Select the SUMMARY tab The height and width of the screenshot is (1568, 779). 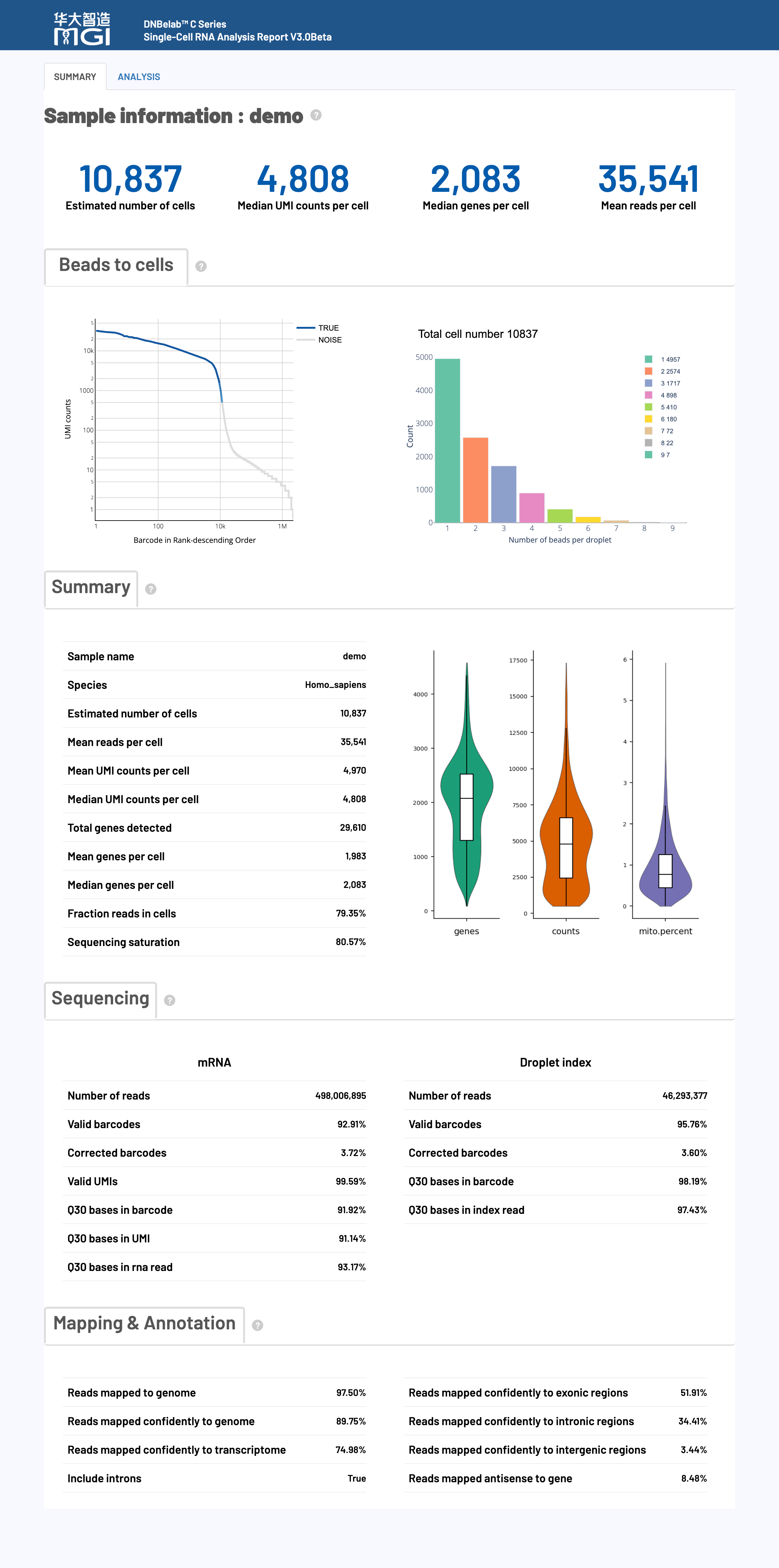(x=74, y=77)
